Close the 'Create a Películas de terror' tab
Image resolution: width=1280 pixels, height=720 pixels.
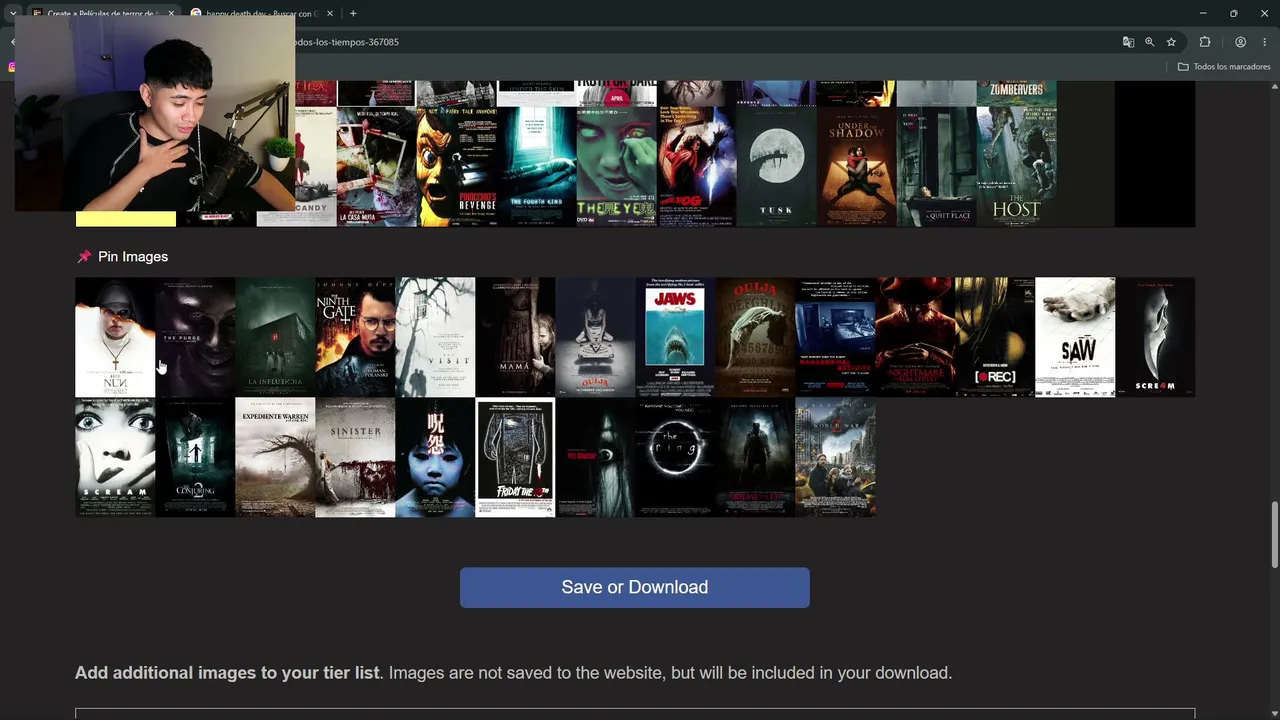(171, 13)
